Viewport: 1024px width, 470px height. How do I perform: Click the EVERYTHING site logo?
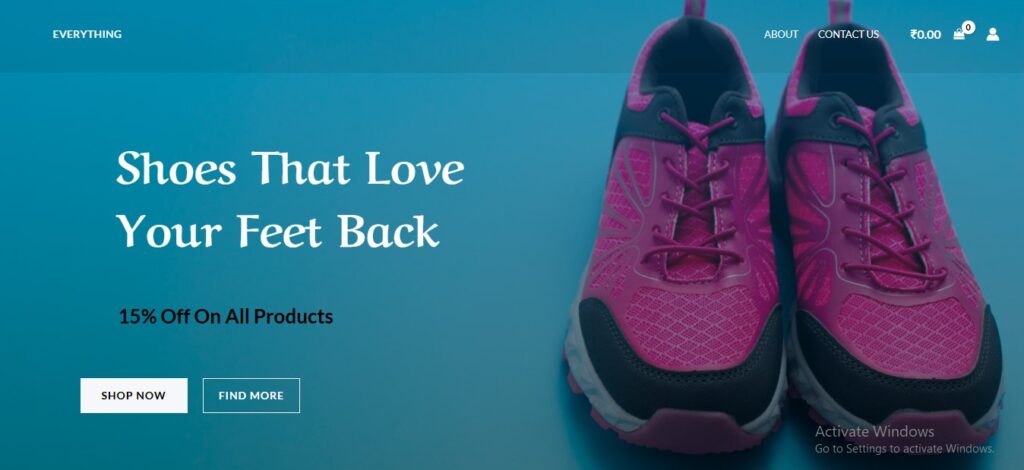87,34
